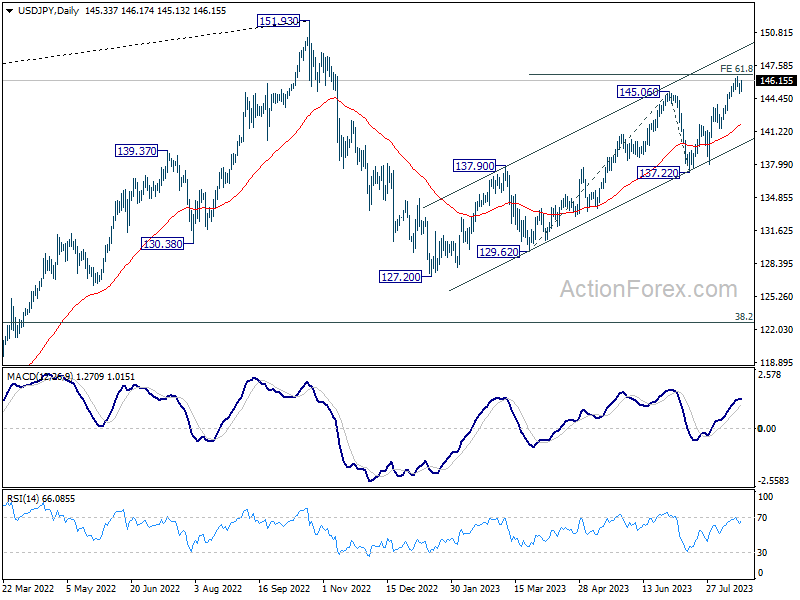Click the 141.220 price axis value
Viewport: 800px width, 600px height.
coord(776,131)
